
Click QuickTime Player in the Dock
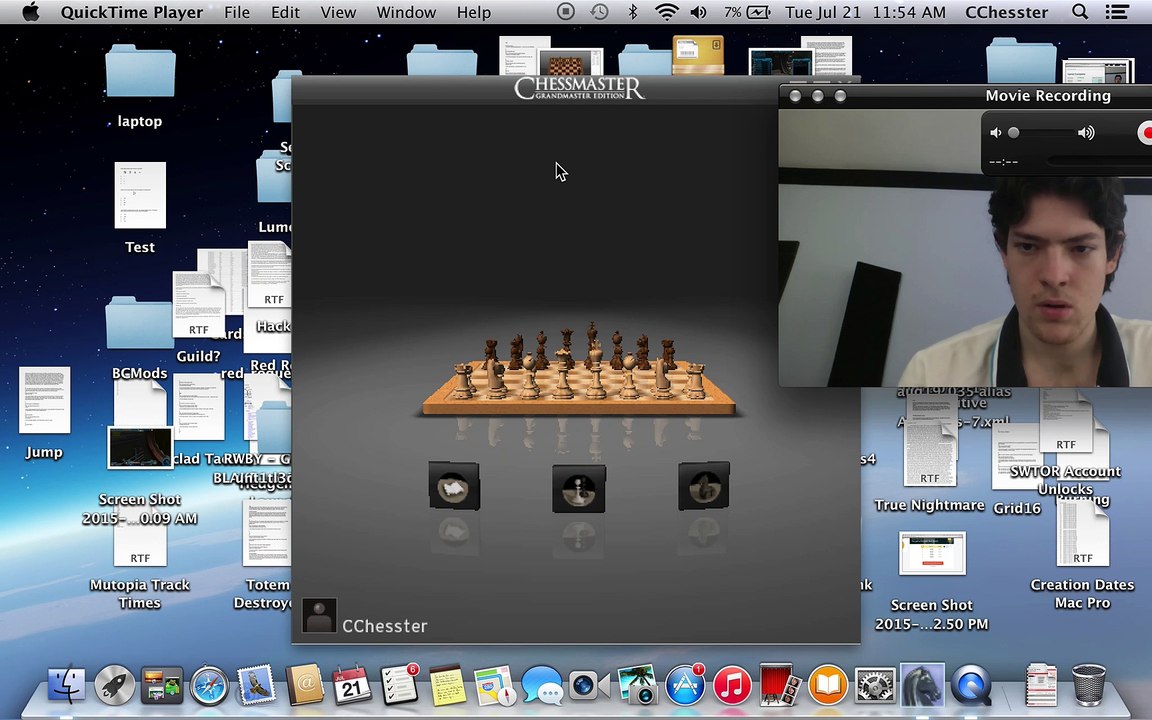[x=971, y=685]
